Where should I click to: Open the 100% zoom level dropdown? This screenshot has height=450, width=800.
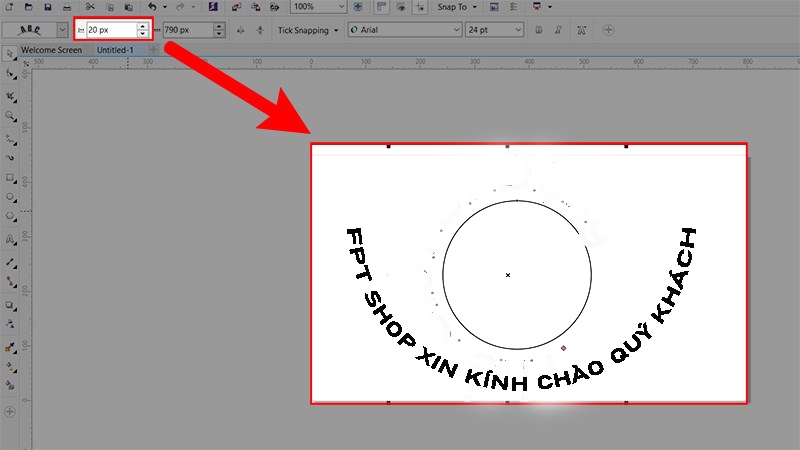click(341, 7)
